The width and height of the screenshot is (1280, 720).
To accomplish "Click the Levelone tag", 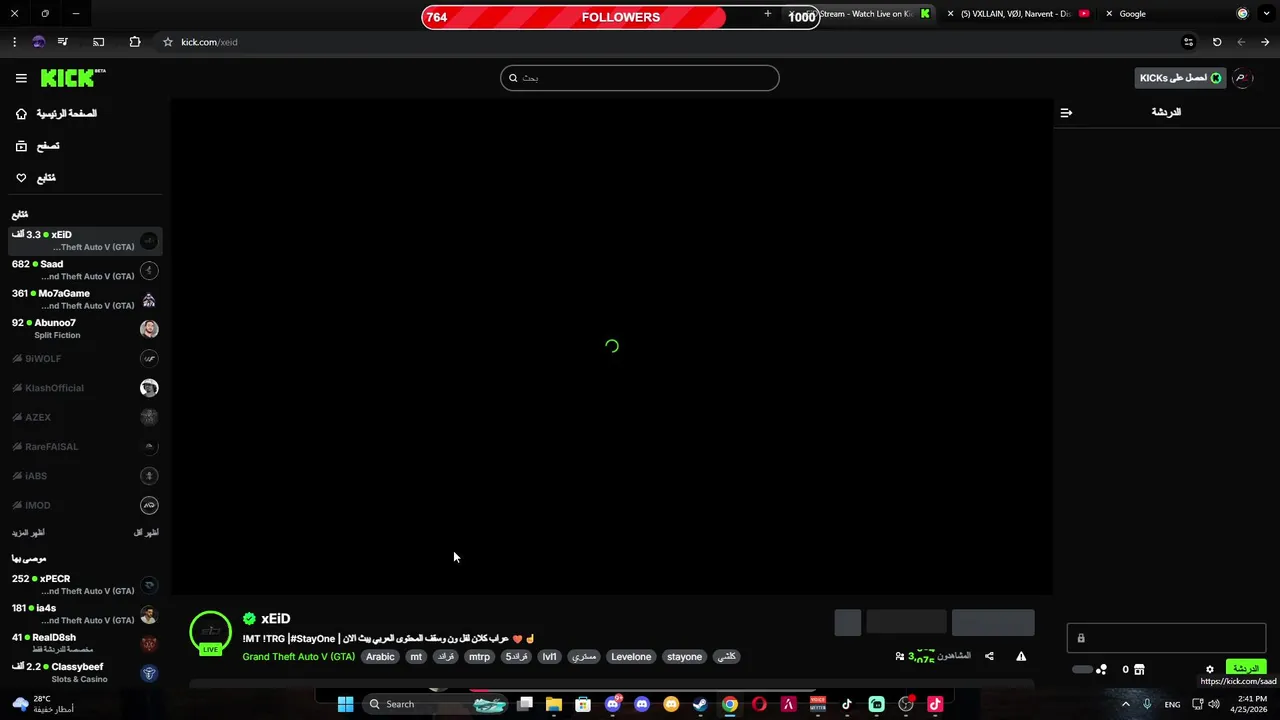I will tap(631, 657).
